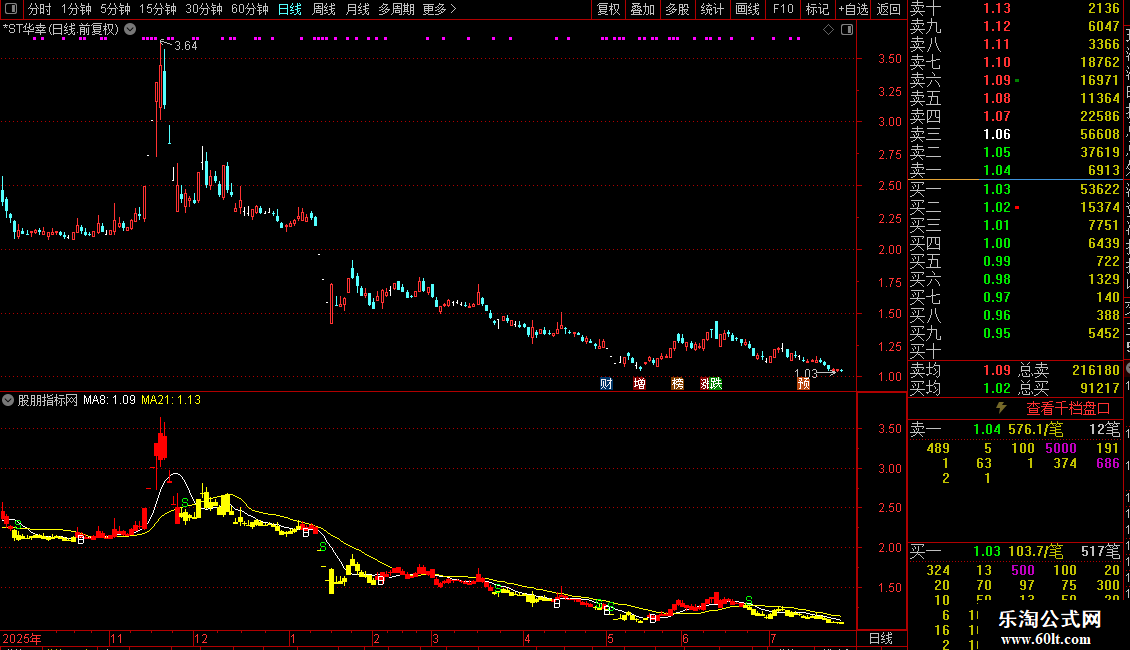Switch to 60分钟 period
This screenshot has height=650, width=1130.
249,9
